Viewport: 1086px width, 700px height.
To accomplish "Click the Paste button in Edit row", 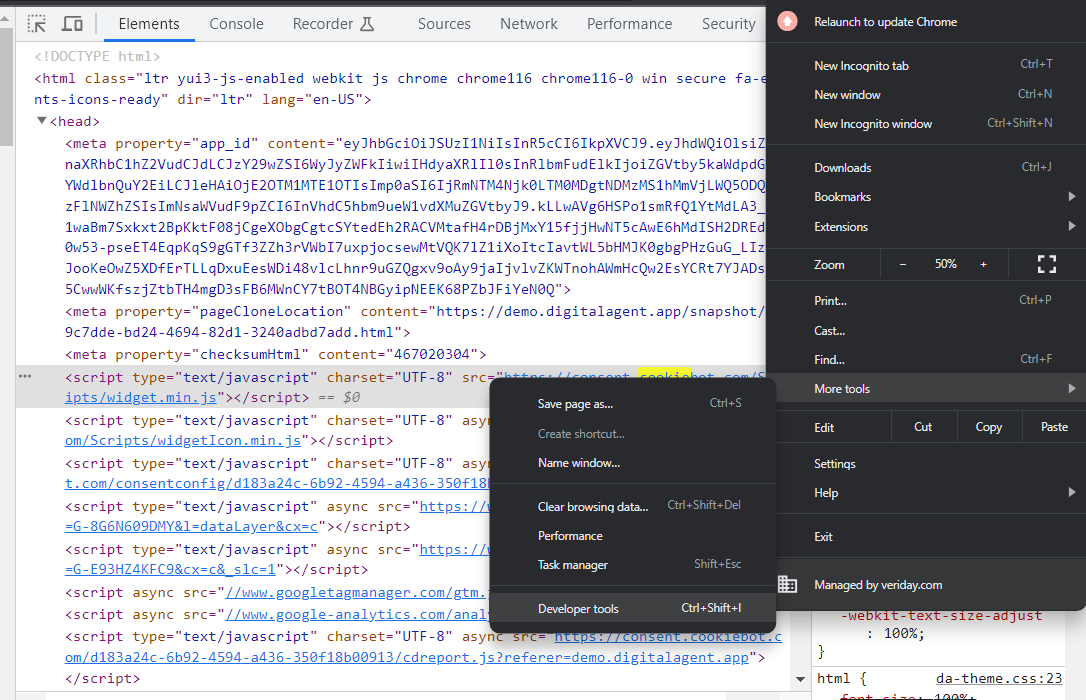I will click(x=1054, y=427).
